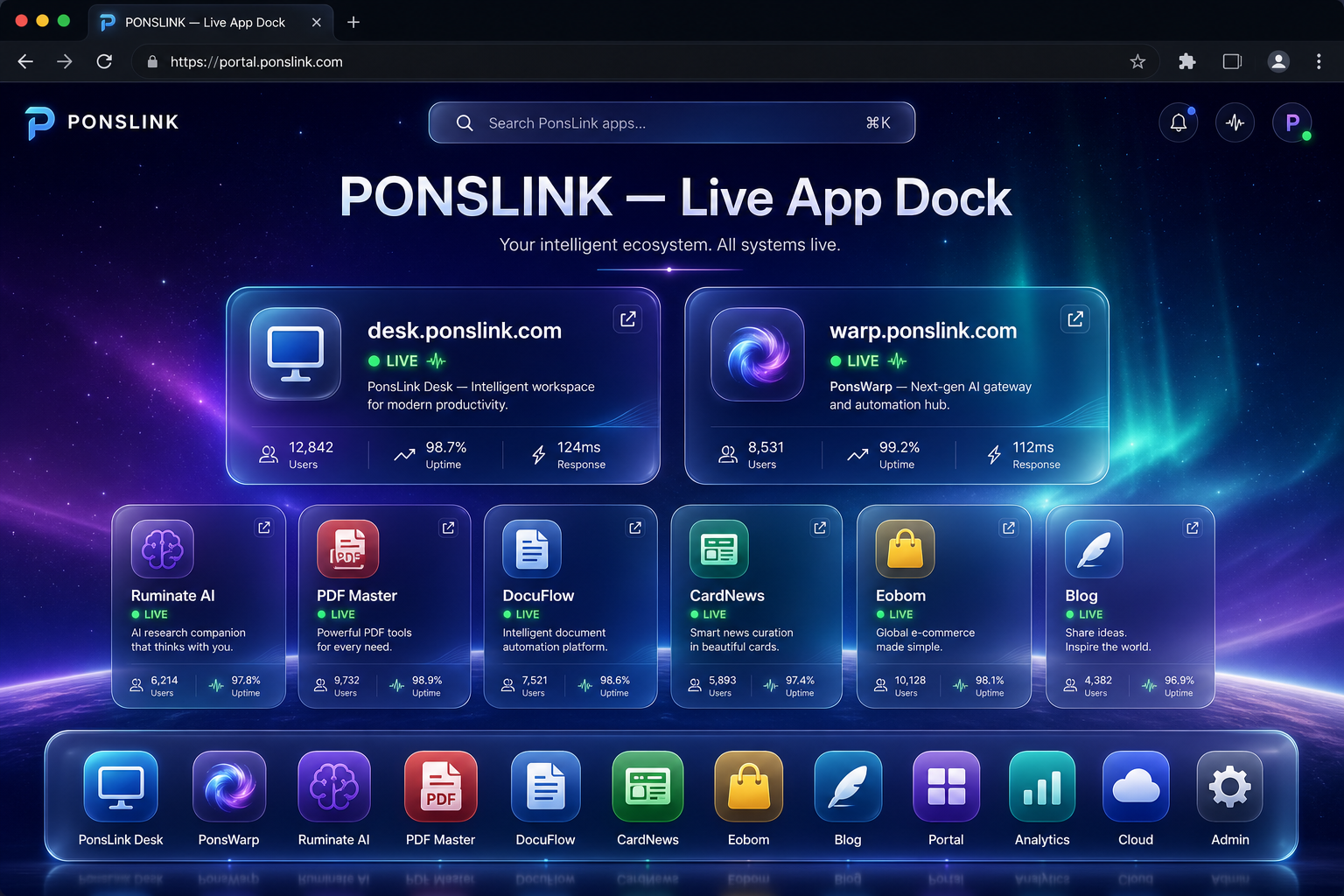Screen dimensions: 1344x896
Task: Go back in the browser
Action: click(25, 61)
